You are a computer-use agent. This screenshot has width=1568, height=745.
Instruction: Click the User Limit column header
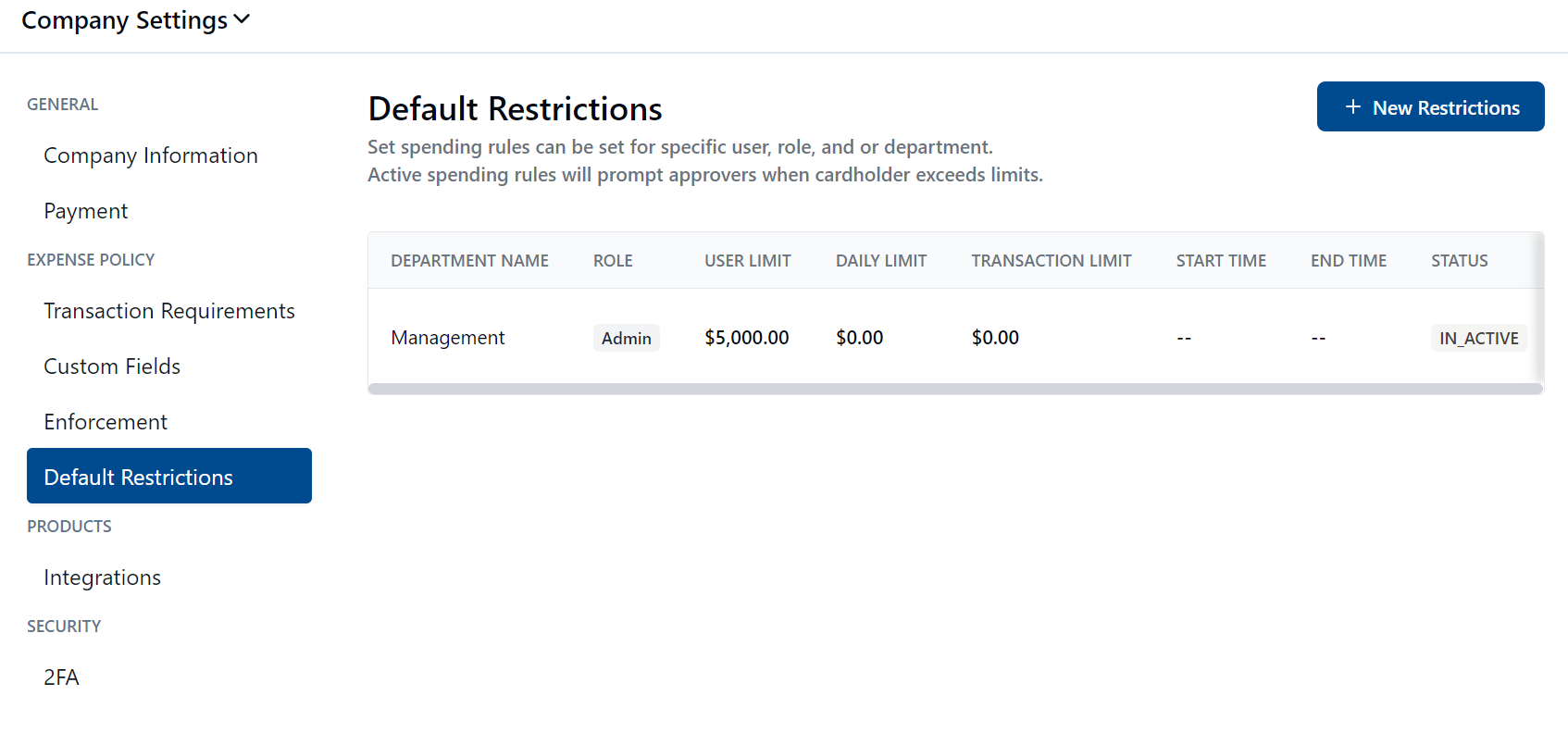(x=747, y=261)
